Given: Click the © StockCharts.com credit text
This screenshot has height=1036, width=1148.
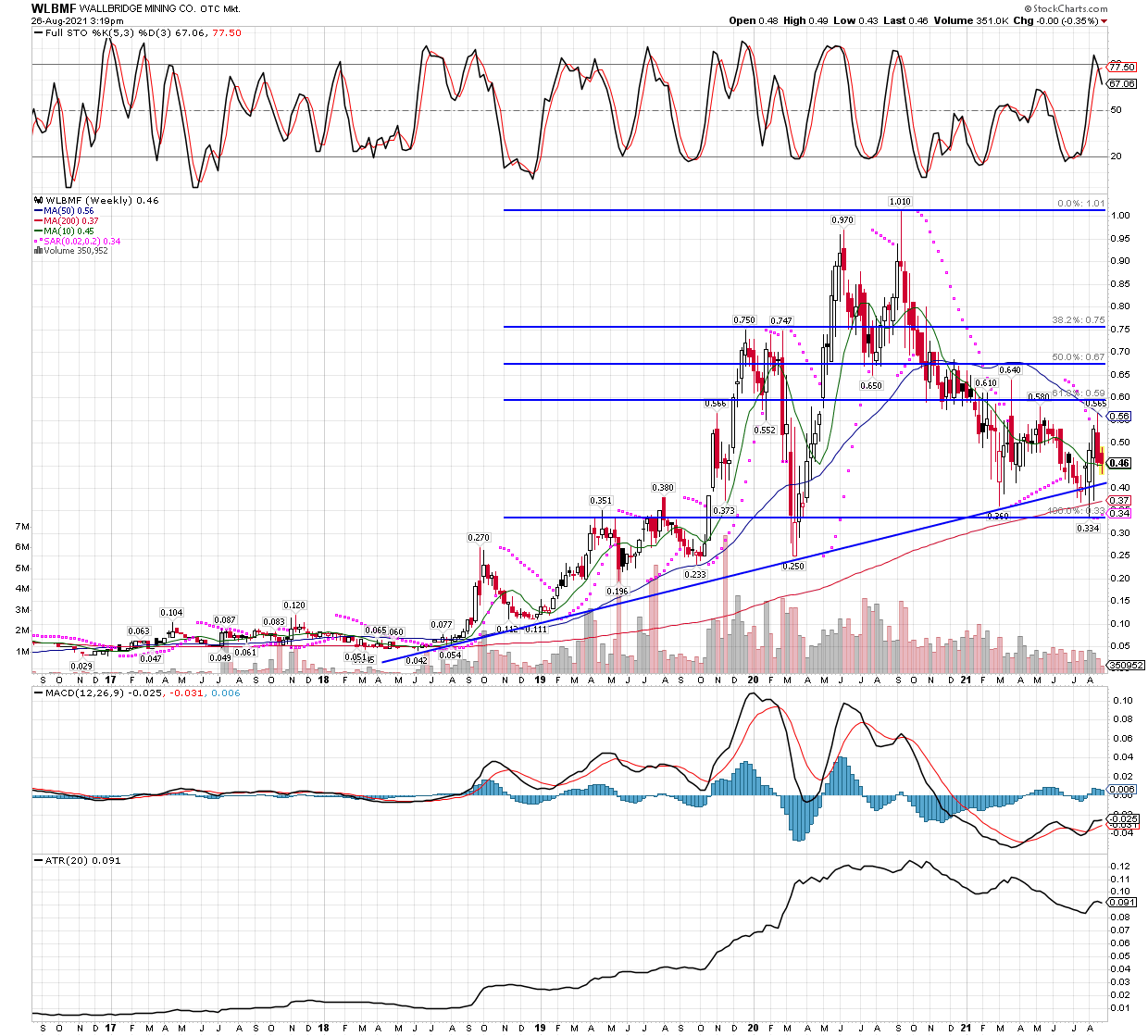Looking at the screenshot, I should pyautogui.click(x=1066, y=8).
